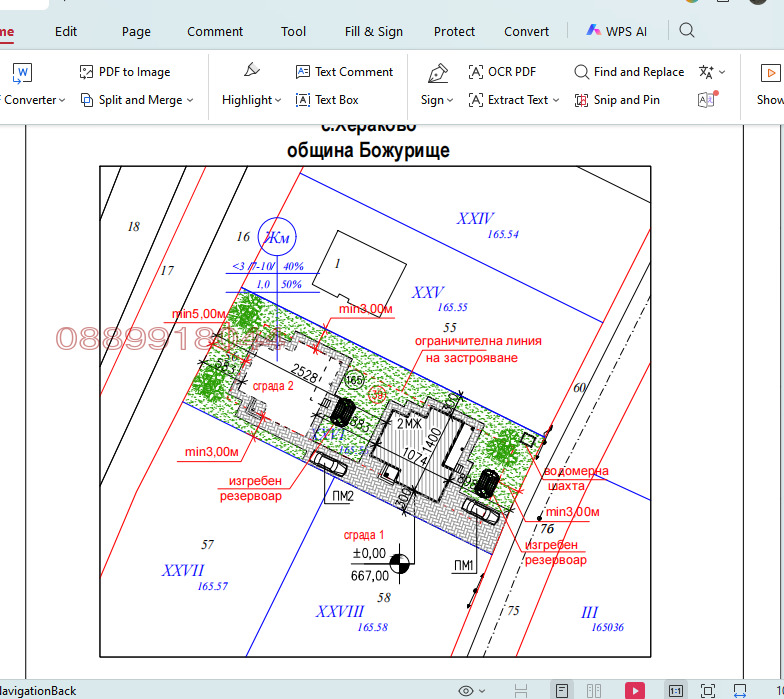Image resolution: width=784 pixels, height=699 pixels.
Task: Expand the eye mode dropdown arrow
Action: click(x=482, y=691)
